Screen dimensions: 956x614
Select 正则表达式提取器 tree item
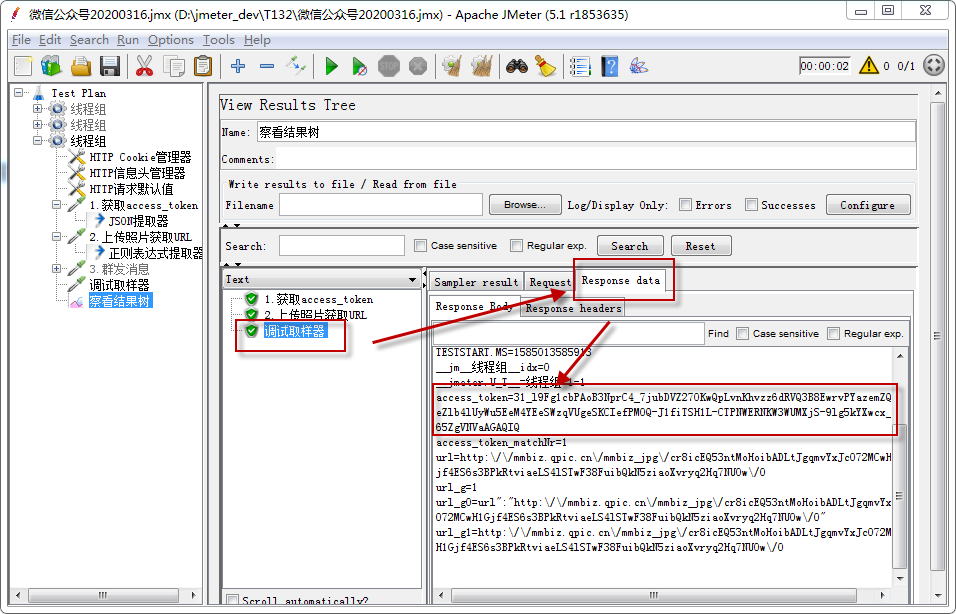155,252
